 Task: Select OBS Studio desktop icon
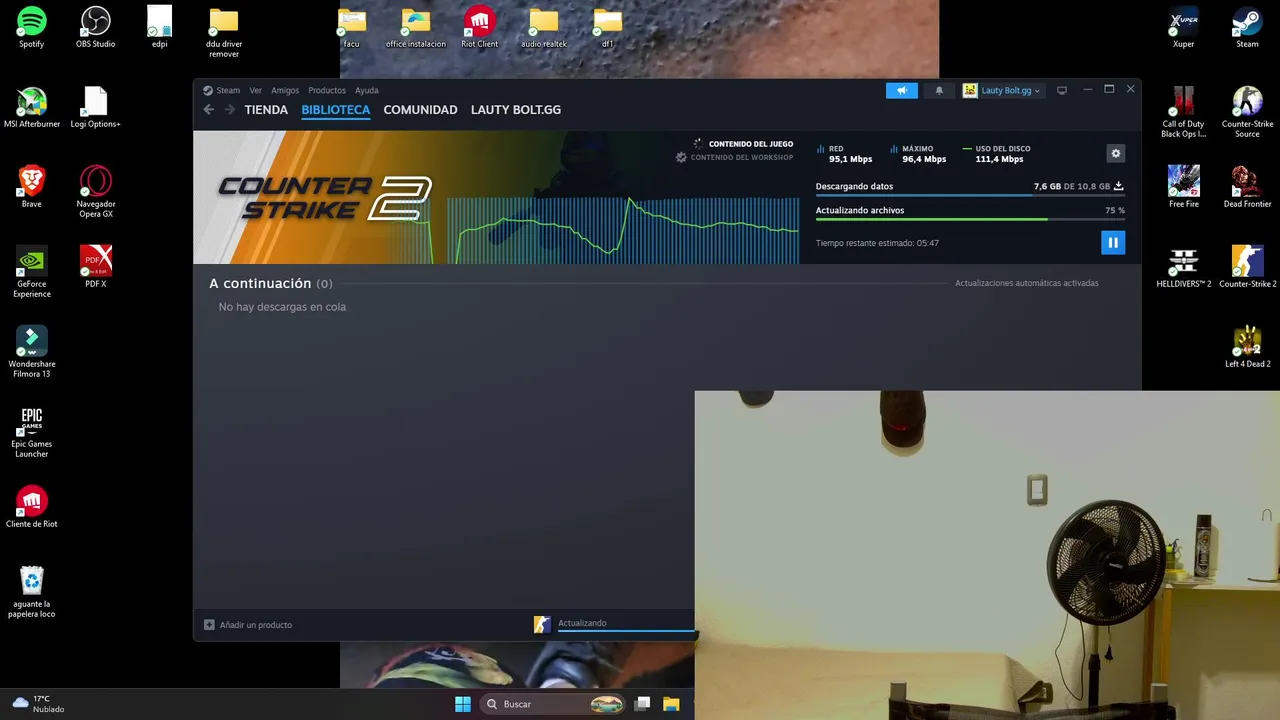coord(96,27)
